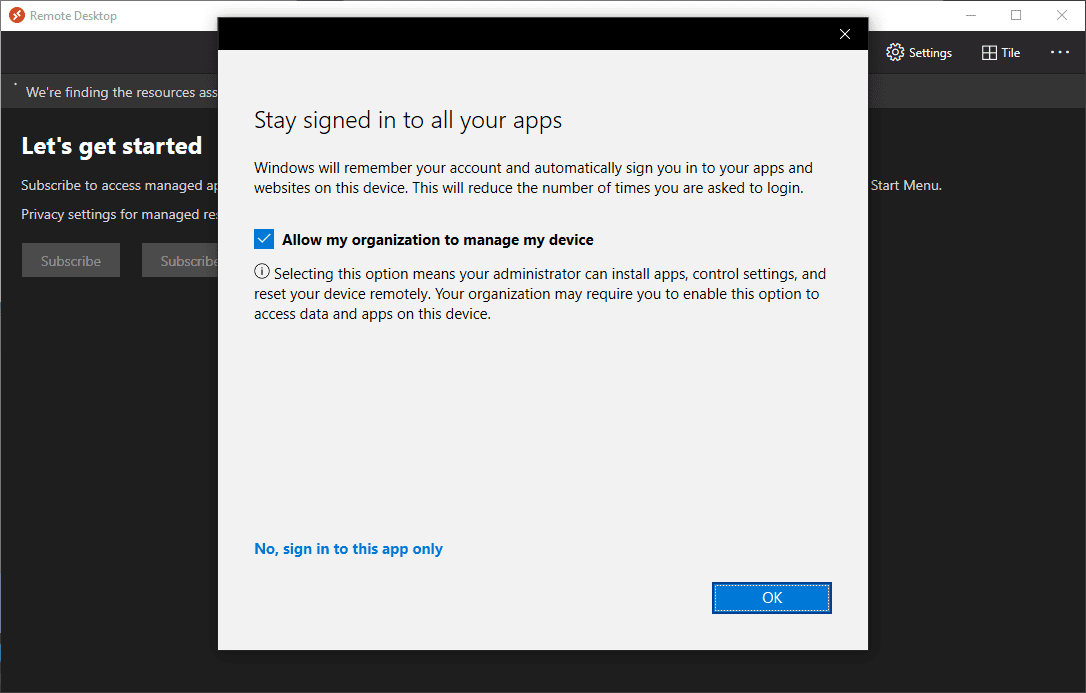Maximize the Remote Desktop window
1086x693 pixels.
1016,15
